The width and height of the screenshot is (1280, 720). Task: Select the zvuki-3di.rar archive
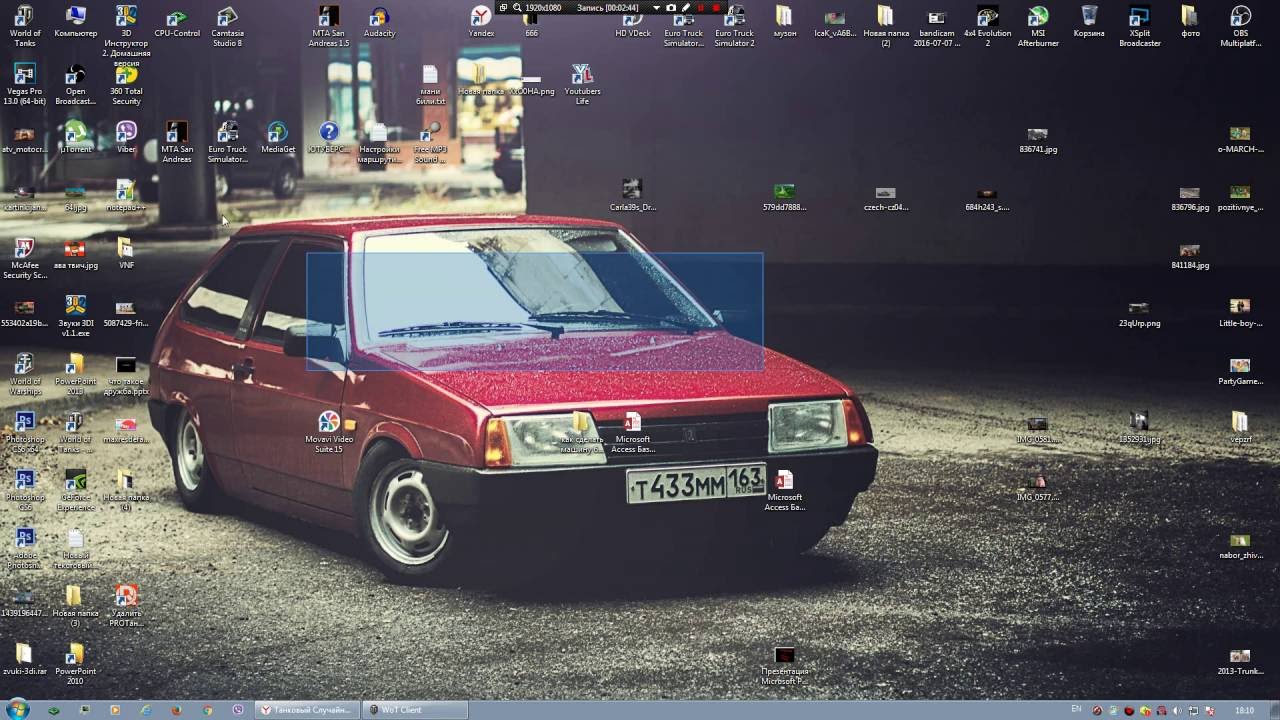pos(25,660)
